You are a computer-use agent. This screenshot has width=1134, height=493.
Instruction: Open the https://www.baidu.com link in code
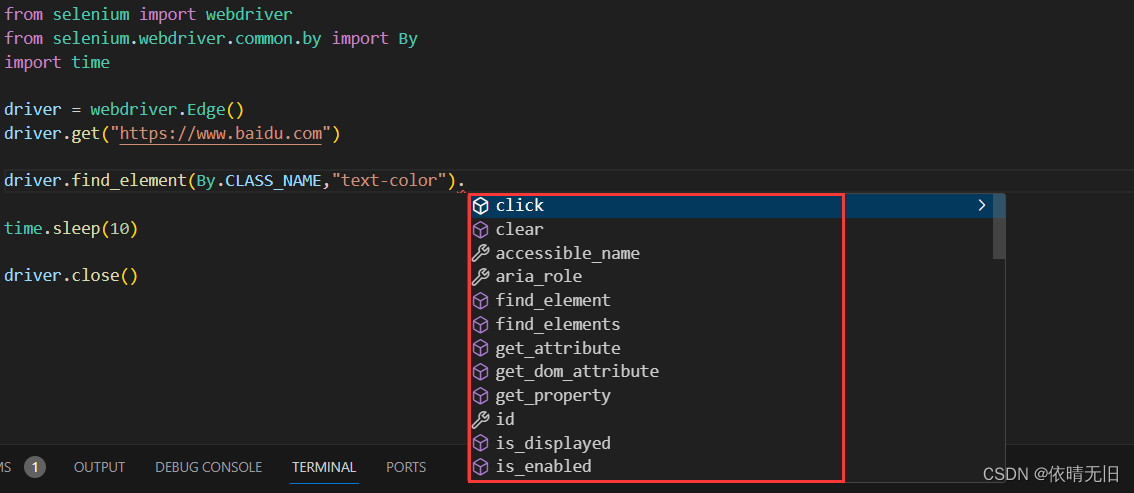(x=220, y=134)
